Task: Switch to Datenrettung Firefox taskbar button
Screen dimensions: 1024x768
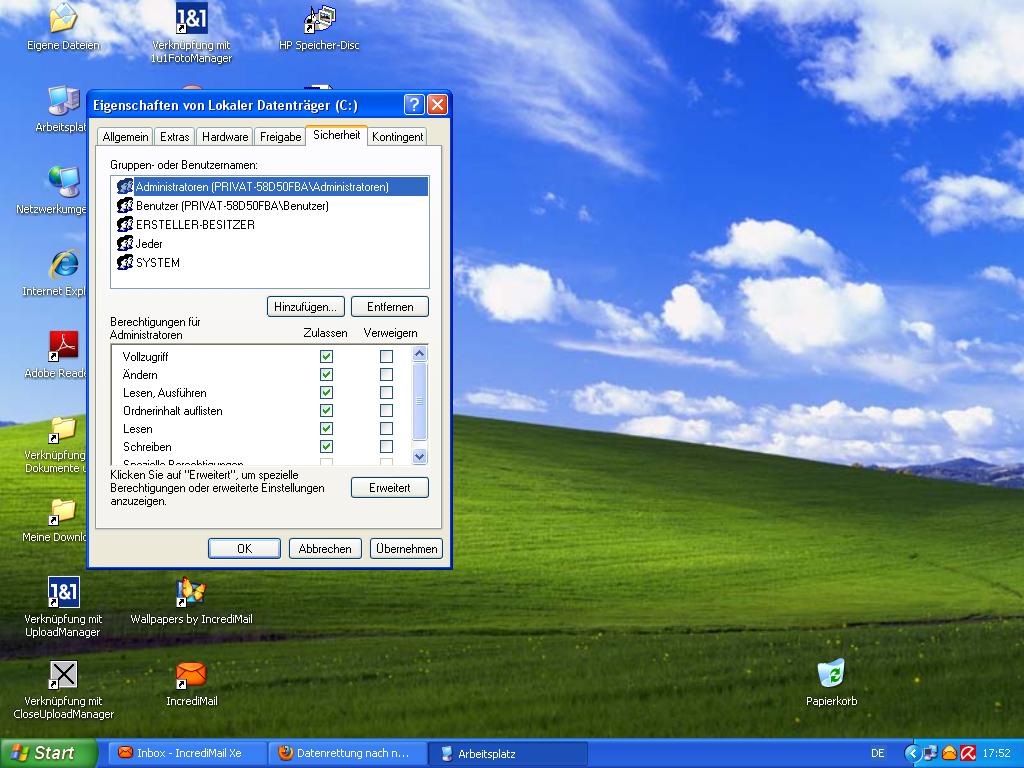Action: click(347, 753)
